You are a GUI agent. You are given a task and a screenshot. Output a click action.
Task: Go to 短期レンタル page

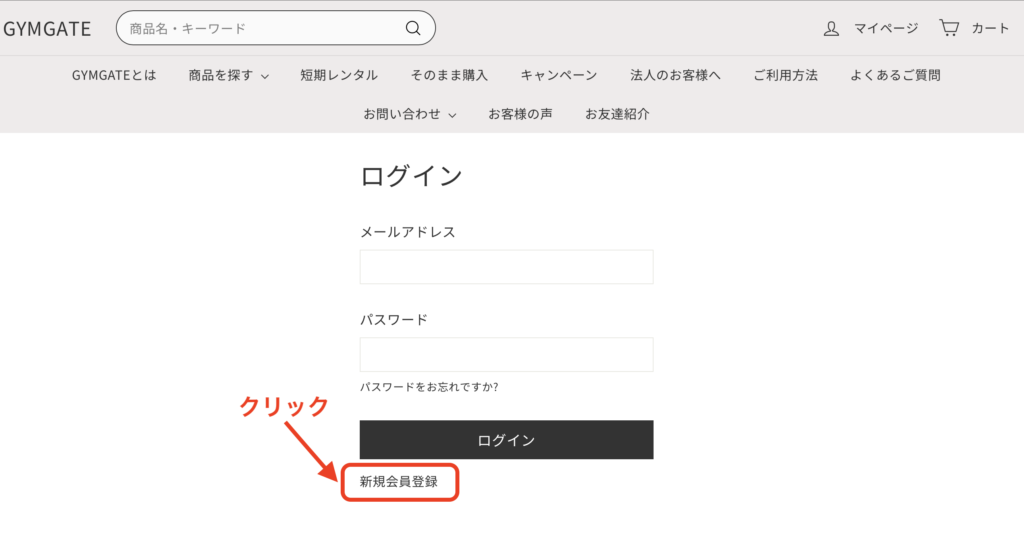(339, 75)
